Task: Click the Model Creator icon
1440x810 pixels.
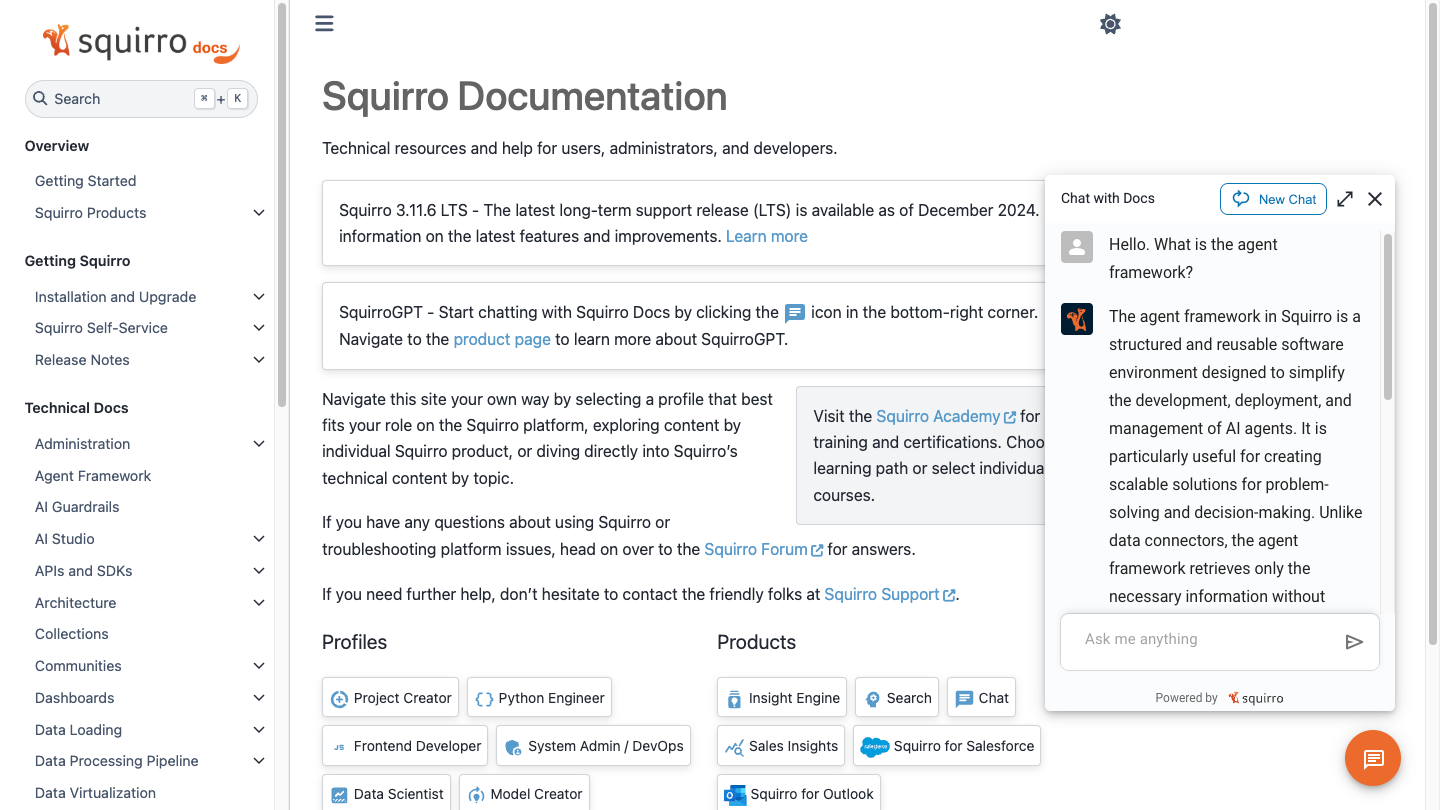Action: (x=476, y=795)
